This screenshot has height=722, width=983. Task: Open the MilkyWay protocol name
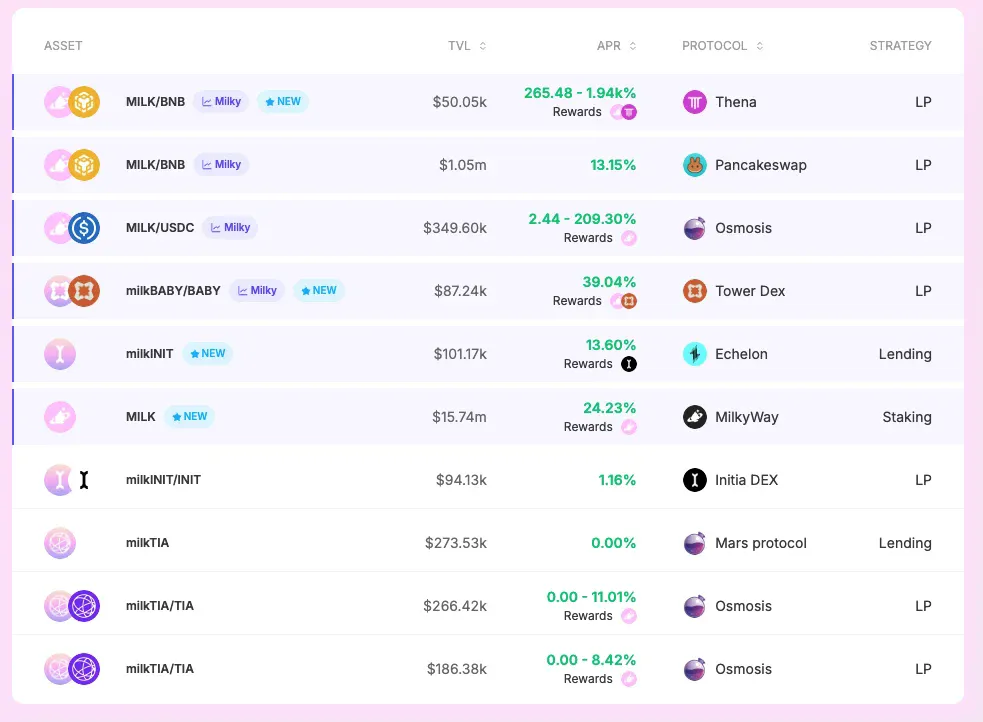point(747,417)
